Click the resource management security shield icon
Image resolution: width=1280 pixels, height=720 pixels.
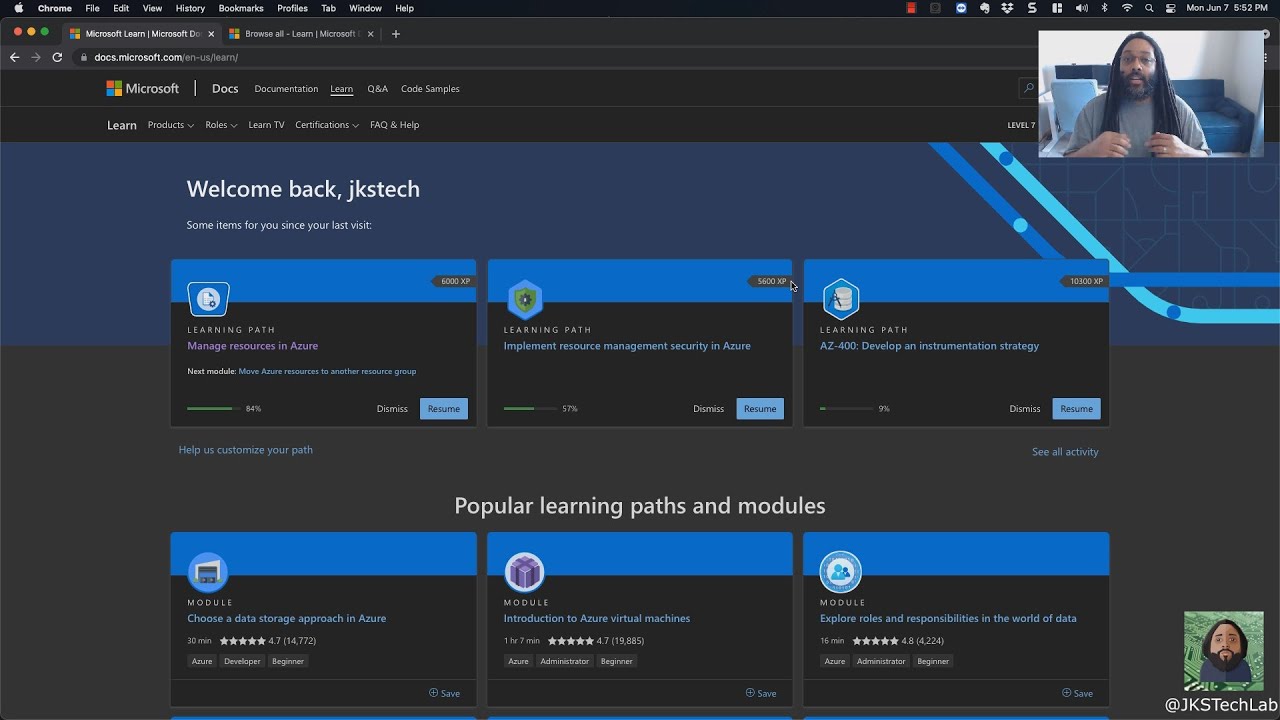coord(524,299)
